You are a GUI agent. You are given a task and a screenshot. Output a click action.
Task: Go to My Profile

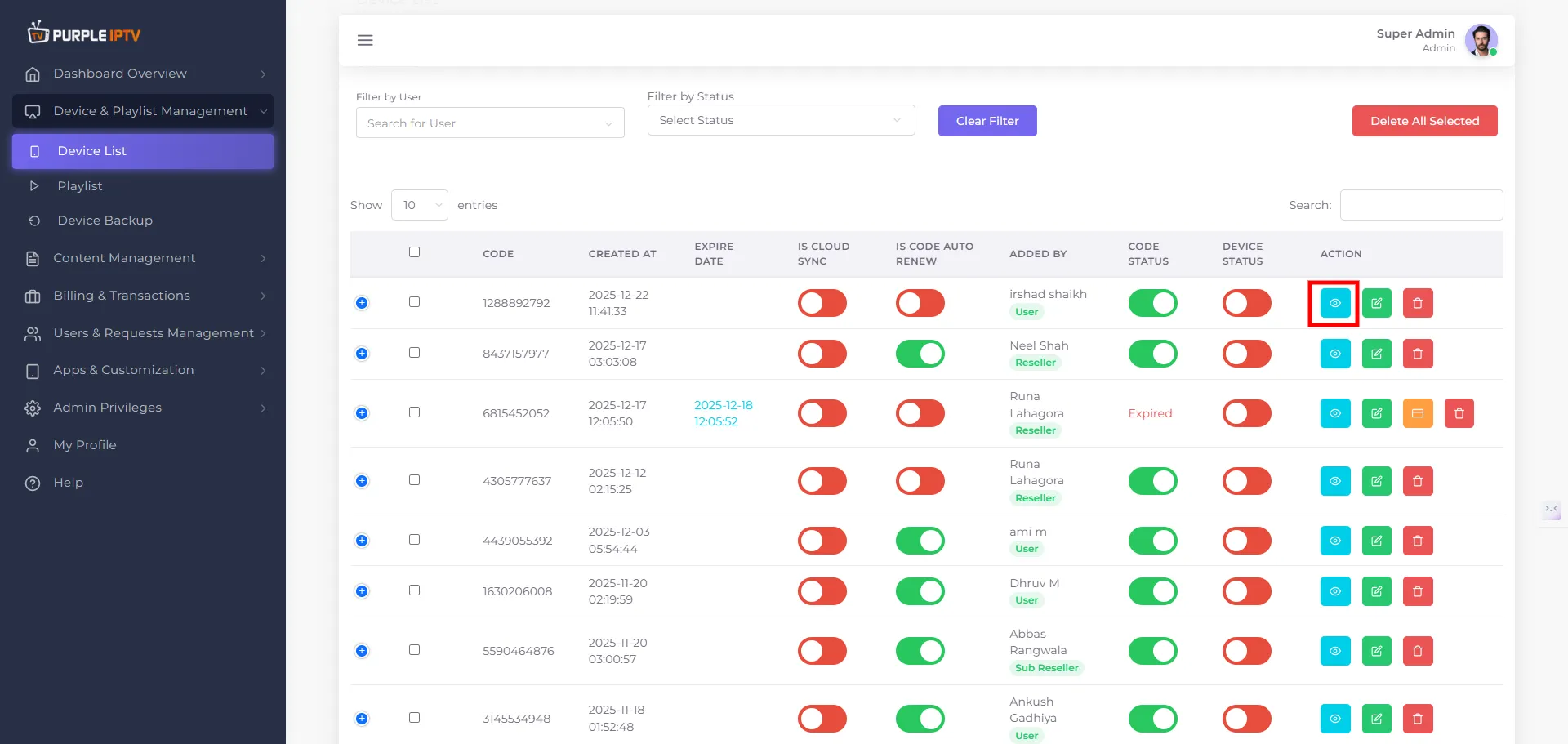(143, 445)
